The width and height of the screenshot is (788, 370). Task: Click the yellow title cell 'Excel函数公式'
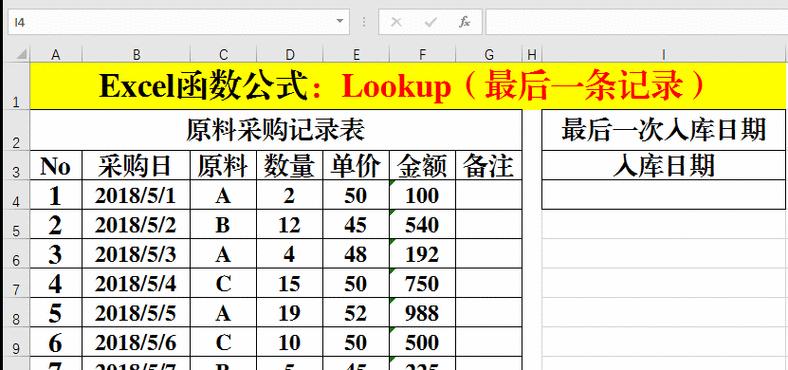[408, 86]
